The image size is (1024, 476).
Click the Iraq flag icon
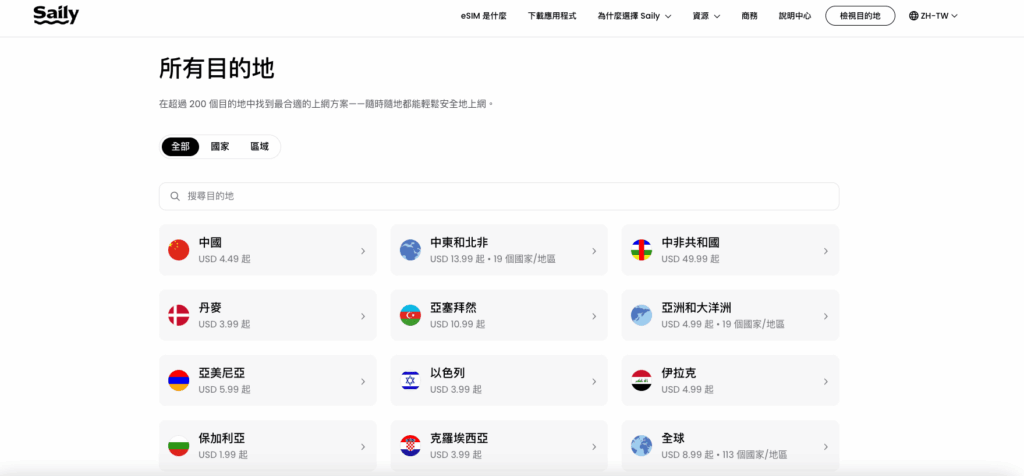(x=641, y=381)
